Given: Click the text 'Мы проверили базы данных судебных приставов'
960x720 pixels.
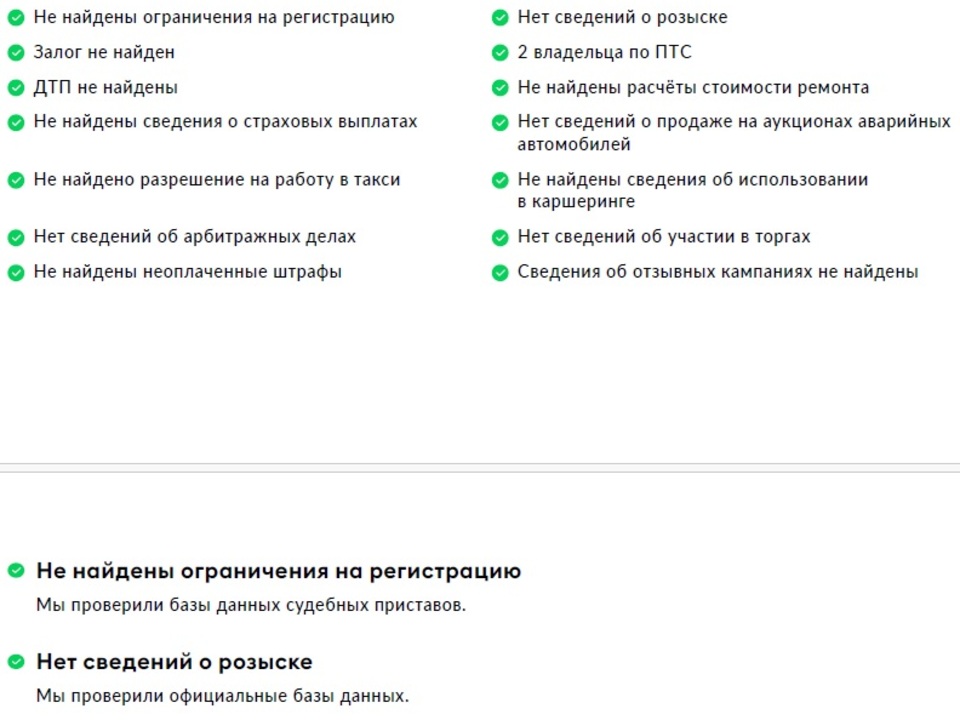Looking at the screenshot, I should point(251,605).
